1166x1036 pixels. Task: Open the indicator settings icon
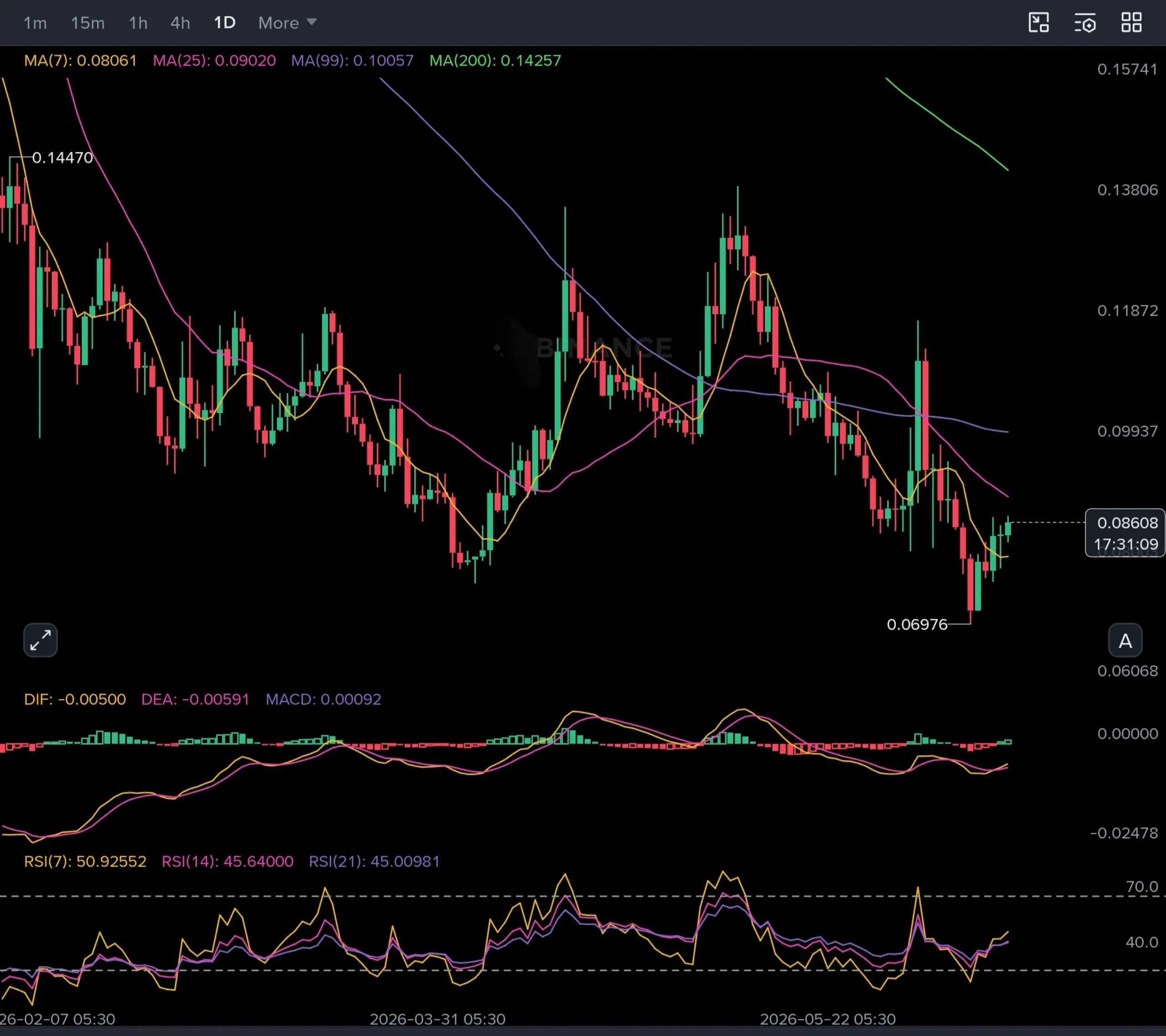(1085, 23)
